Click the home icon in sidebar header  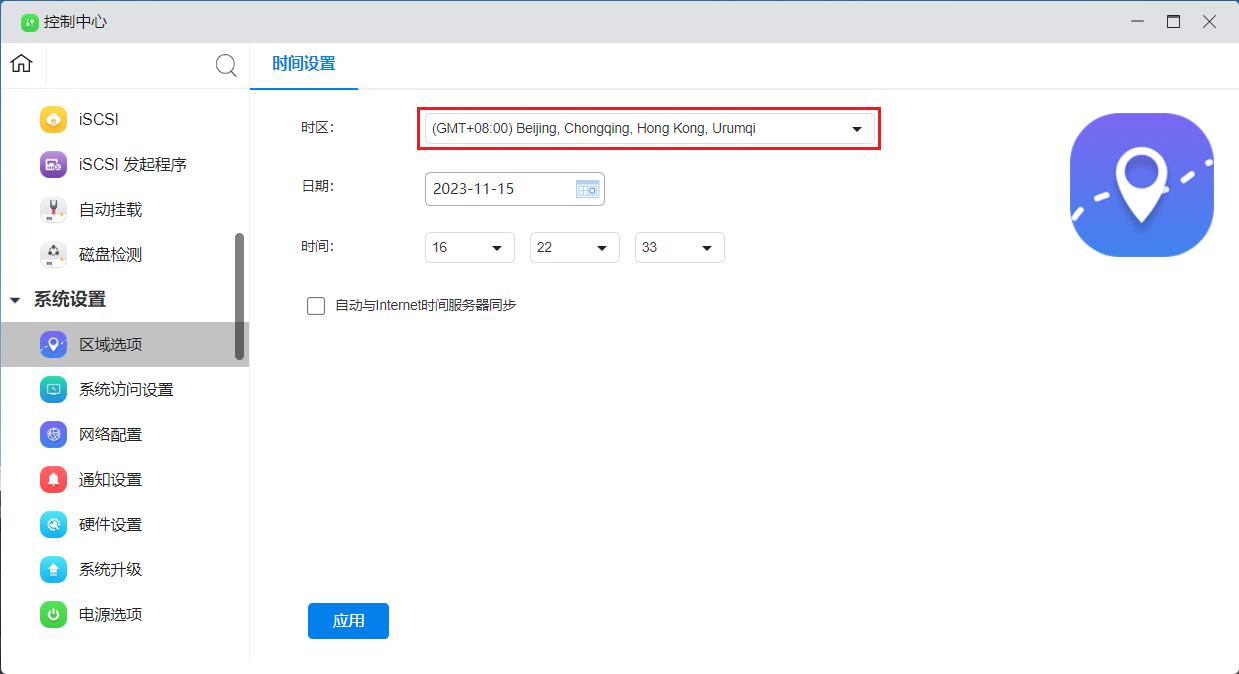coord(21,64)
